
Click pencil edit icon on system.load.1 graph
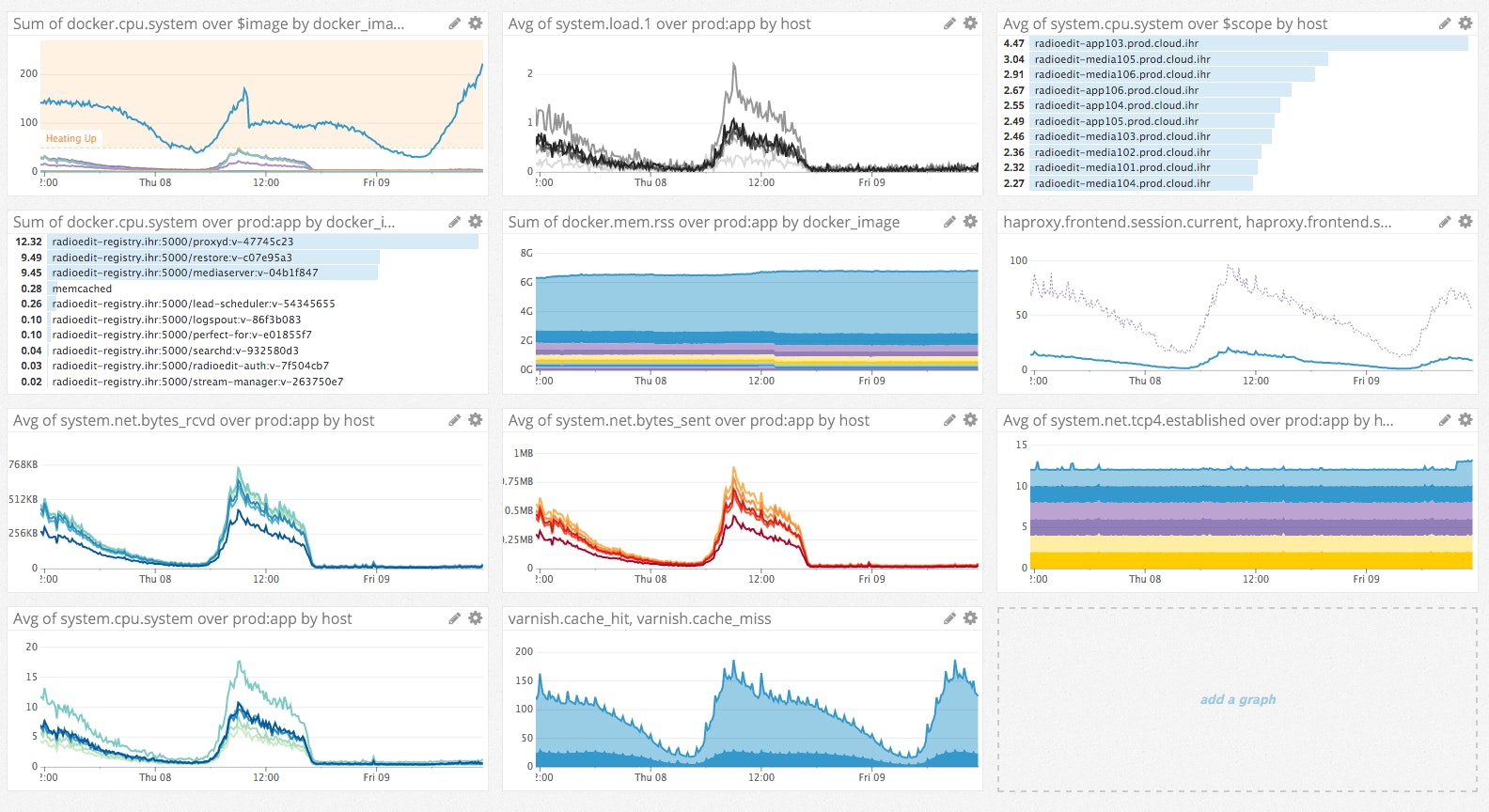(949, 23)
